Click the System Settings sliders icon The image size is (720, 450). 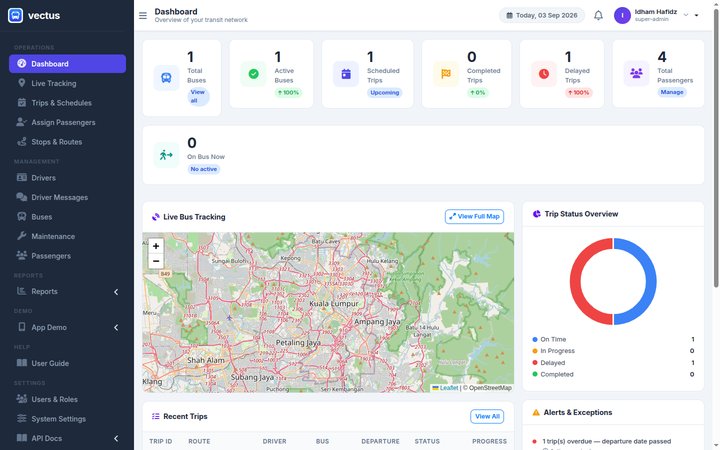(22, 418)
